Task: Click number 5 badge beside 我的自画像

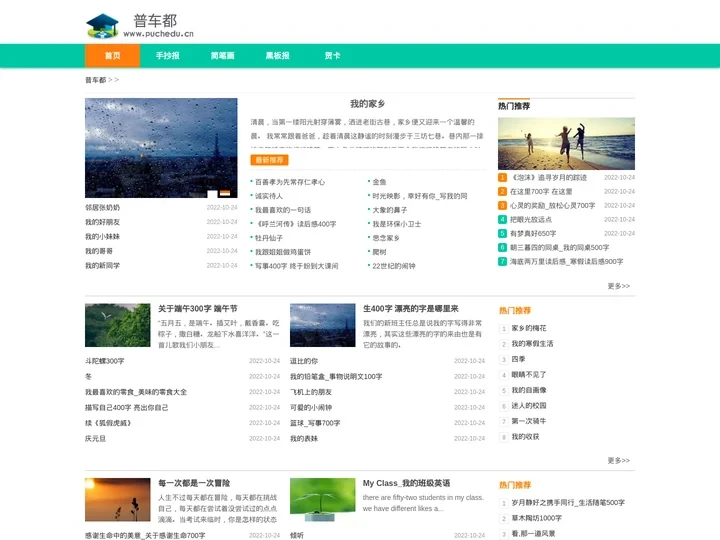Action: pos(504,390)
